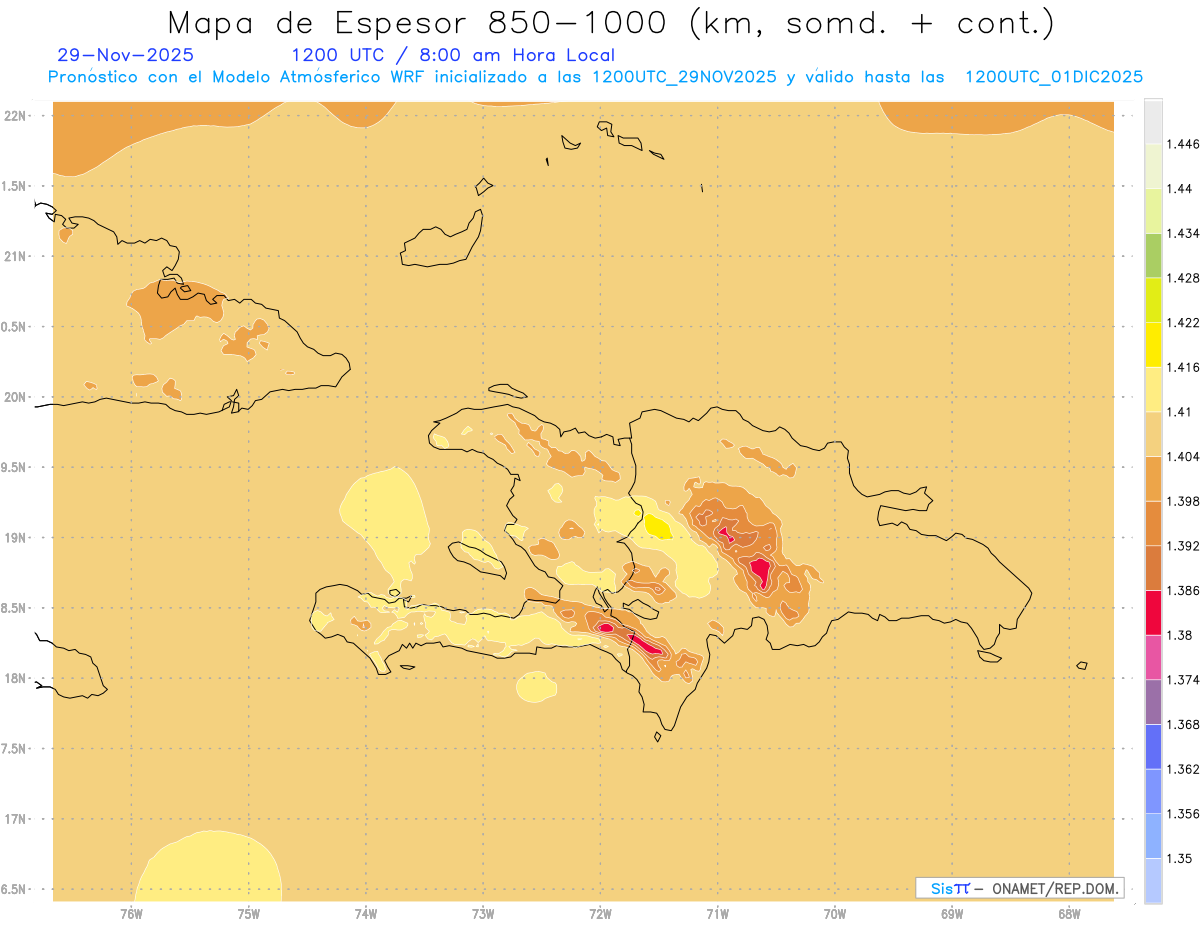Click the colorbar value 1.35
Viewport: 1200px width, 927px height.
[1181, 858]
